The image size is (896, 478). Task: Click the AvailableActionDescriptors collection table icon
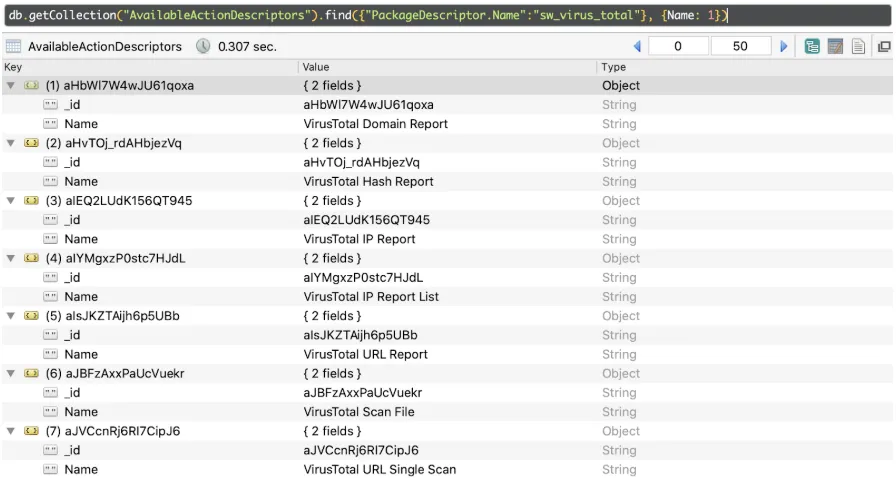click(13, 46)
